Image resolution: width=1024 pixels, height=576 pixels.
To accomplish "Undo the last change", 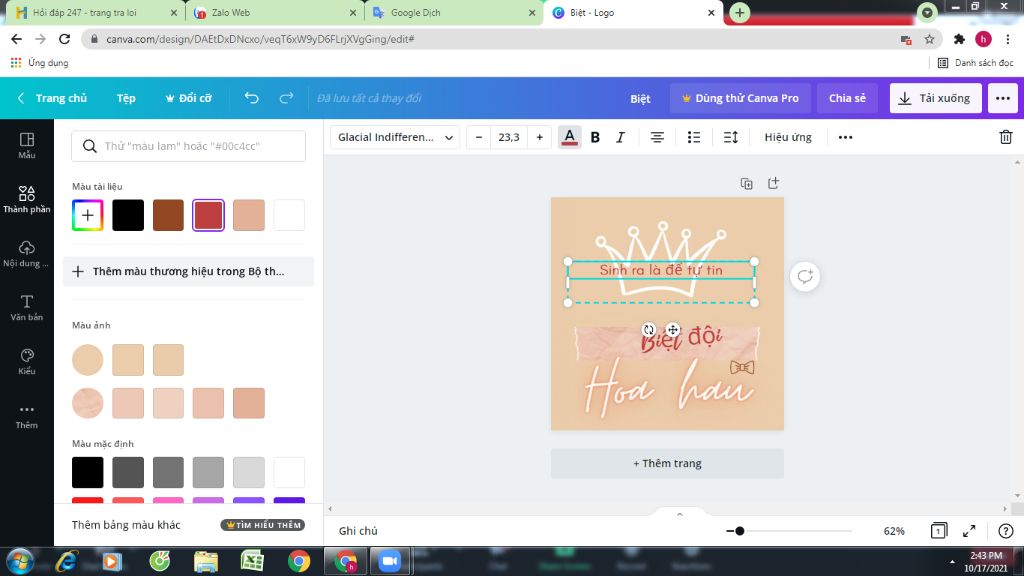I will pyautogui.click(x=251, y=98).
